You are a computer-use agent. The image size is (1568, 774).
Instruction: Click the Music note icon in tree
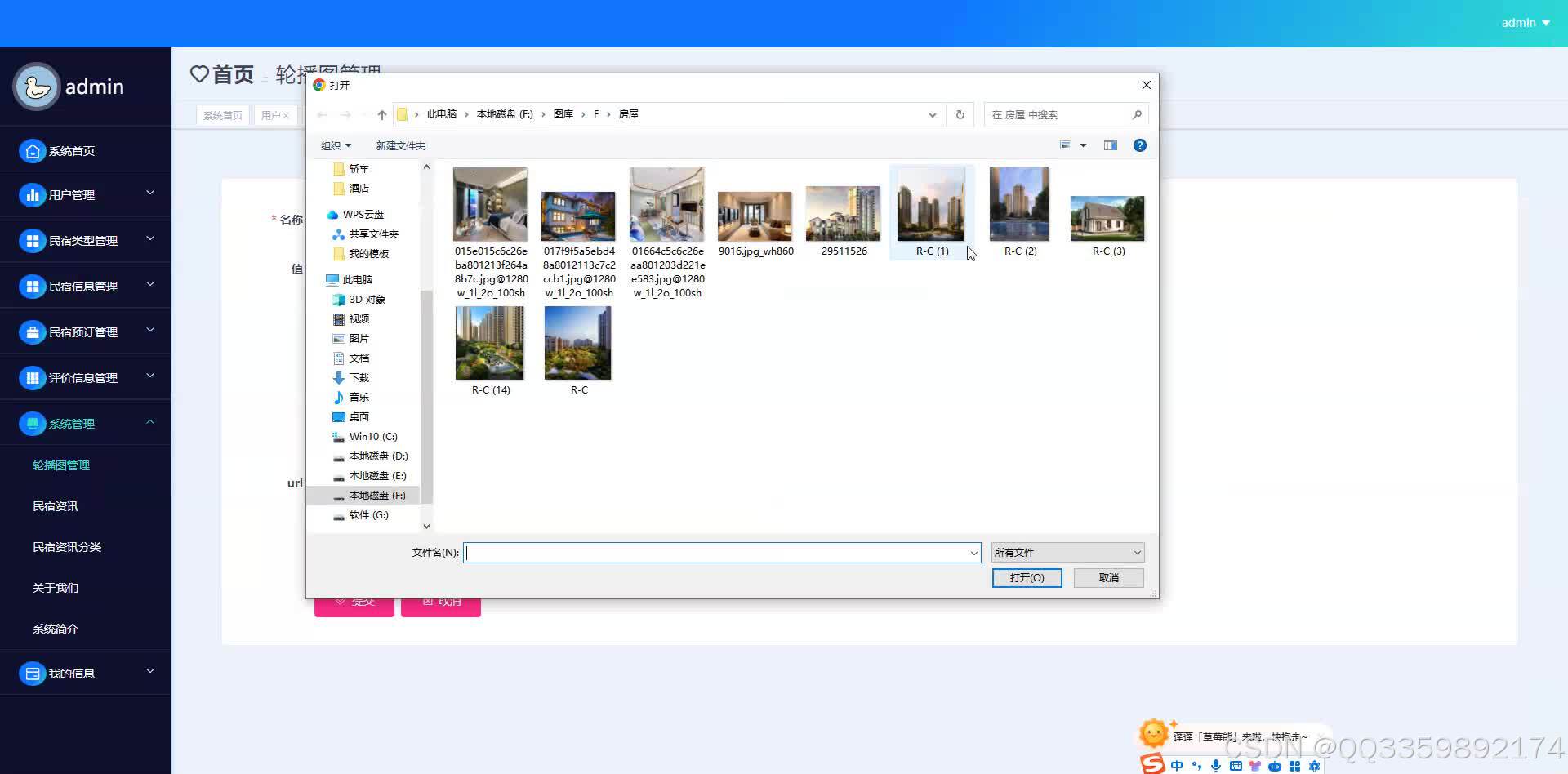tap(339, 398)
